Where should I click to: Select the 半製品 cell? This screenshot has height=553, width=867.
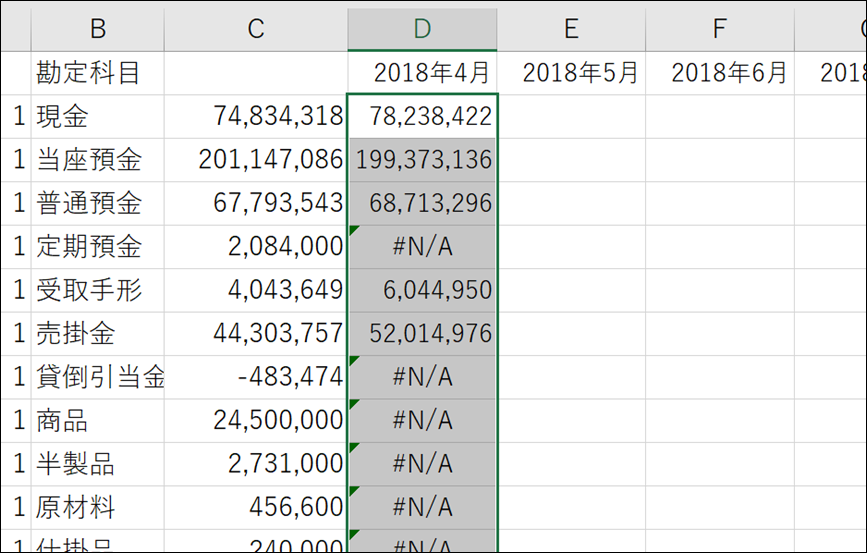click(x=98, y=464)
